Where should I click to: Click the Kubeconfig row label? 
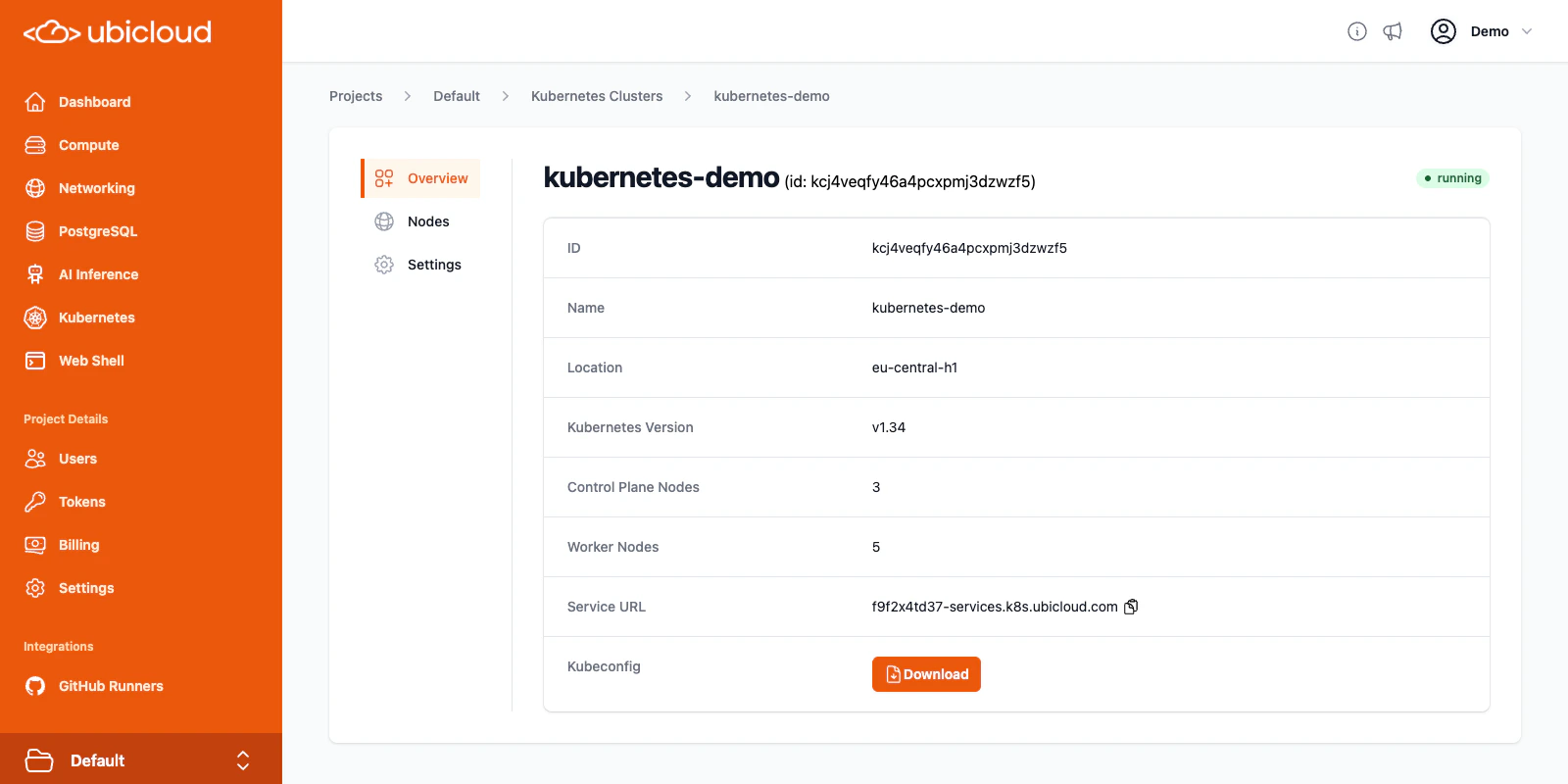604,666
